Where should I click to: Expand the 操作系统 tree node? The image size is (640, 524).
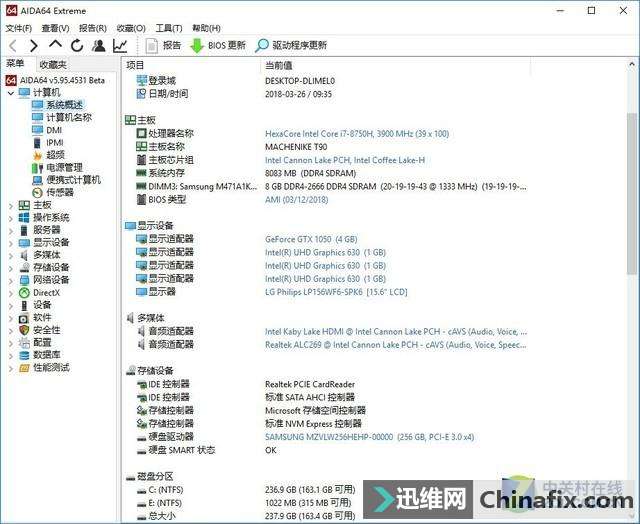pos(11,218)
